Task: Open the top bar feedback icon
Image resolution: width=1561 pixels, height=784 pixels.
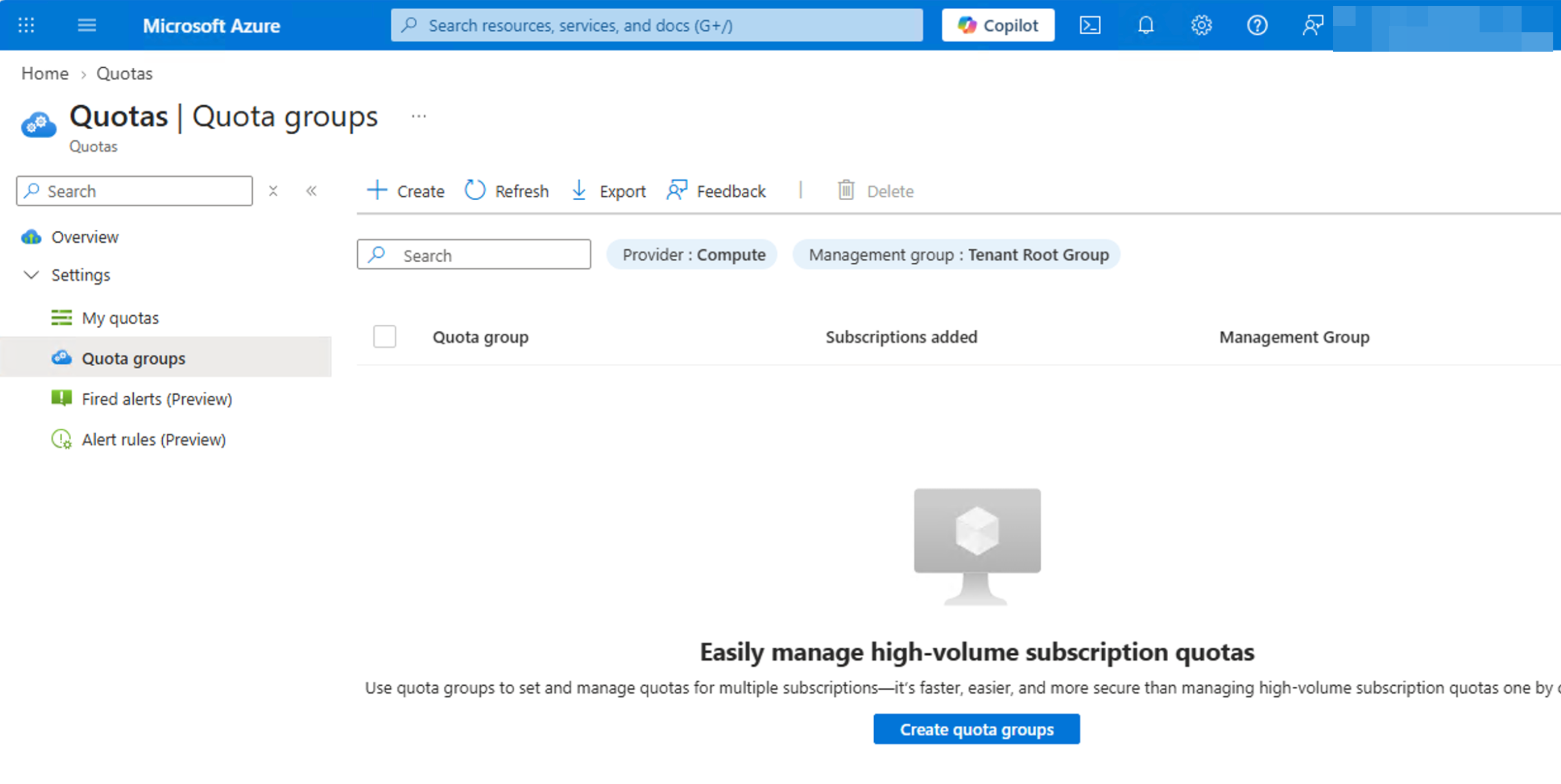Action: click(1312, 25)
